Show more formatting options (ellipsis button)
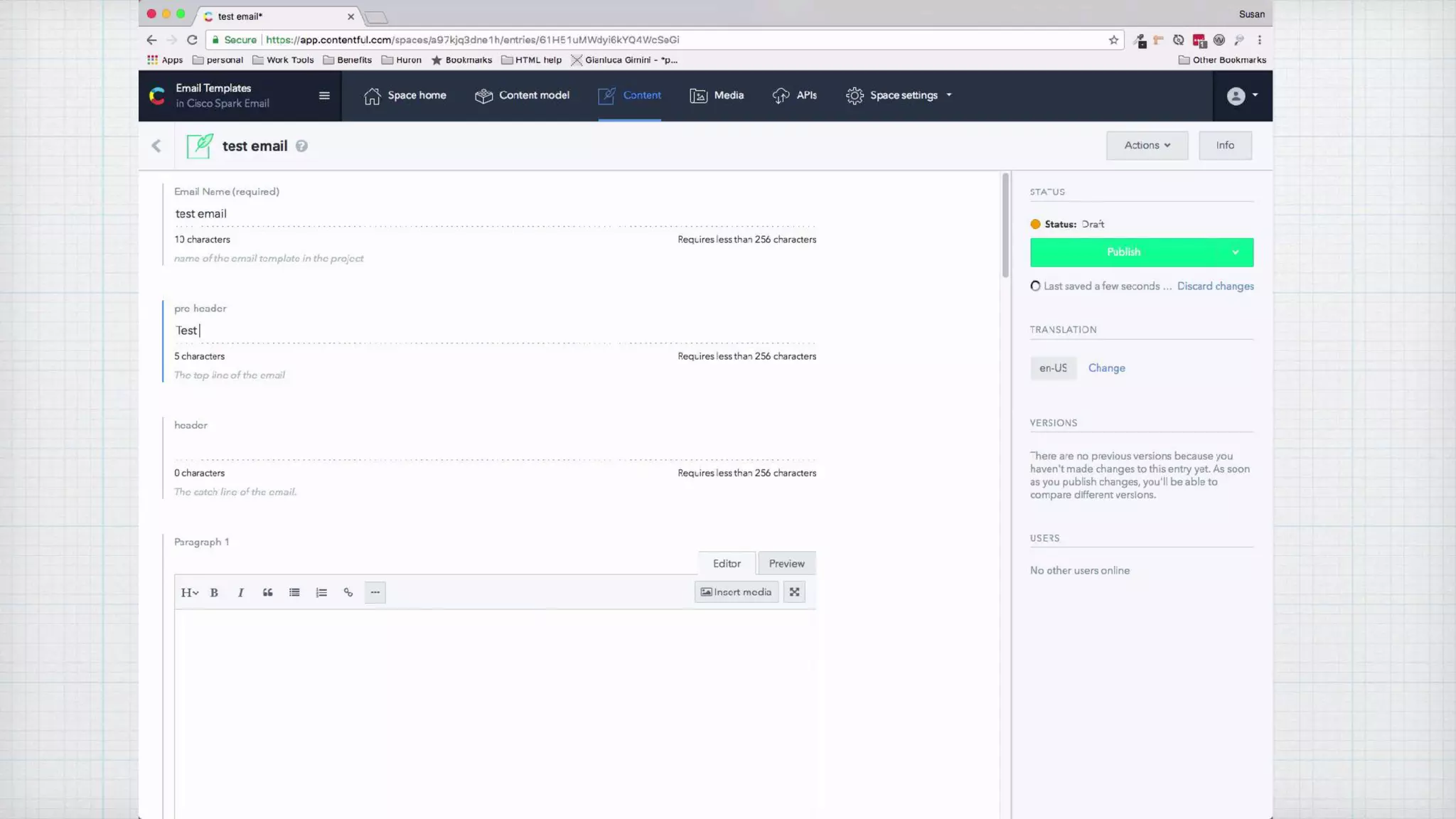This screenshot has width=1456, height=819. click(375, 592)
